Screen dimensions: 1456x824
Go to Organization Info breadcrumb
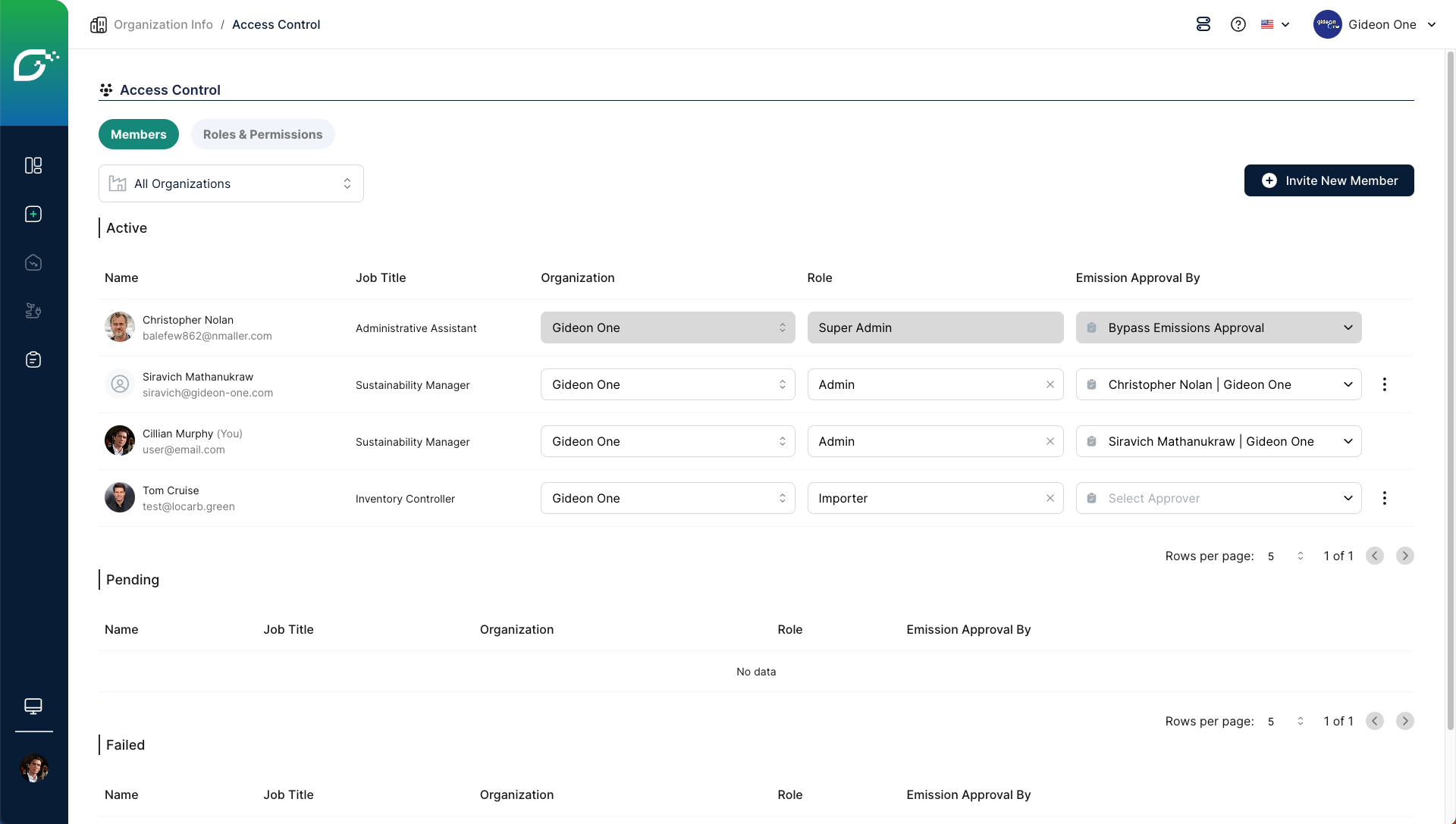point(163,24)
